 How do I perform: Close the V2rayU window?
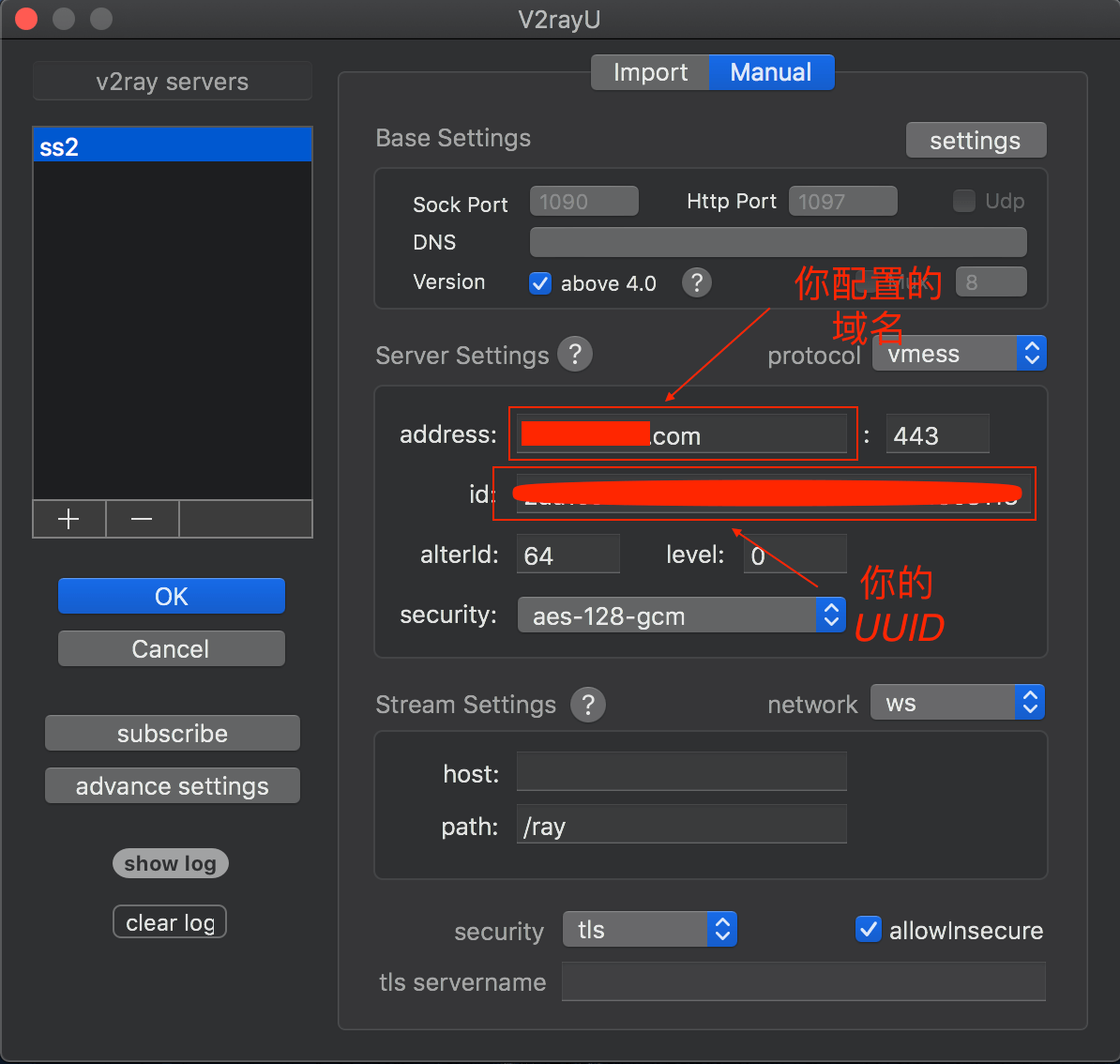(x=26, y=19)
